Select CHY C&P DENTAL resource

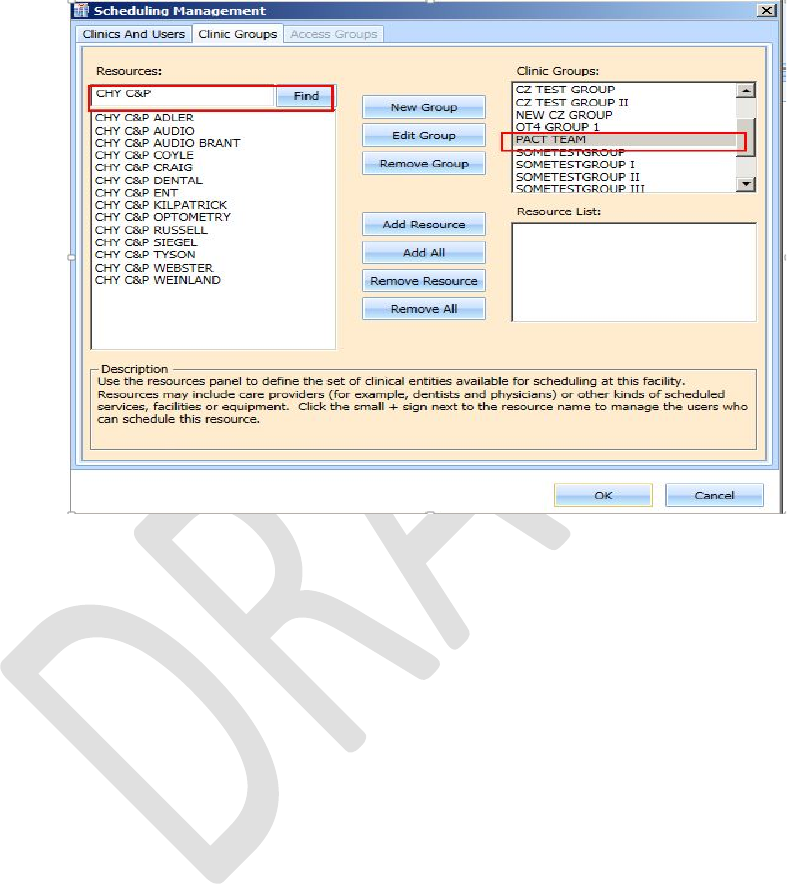(149, 180)
